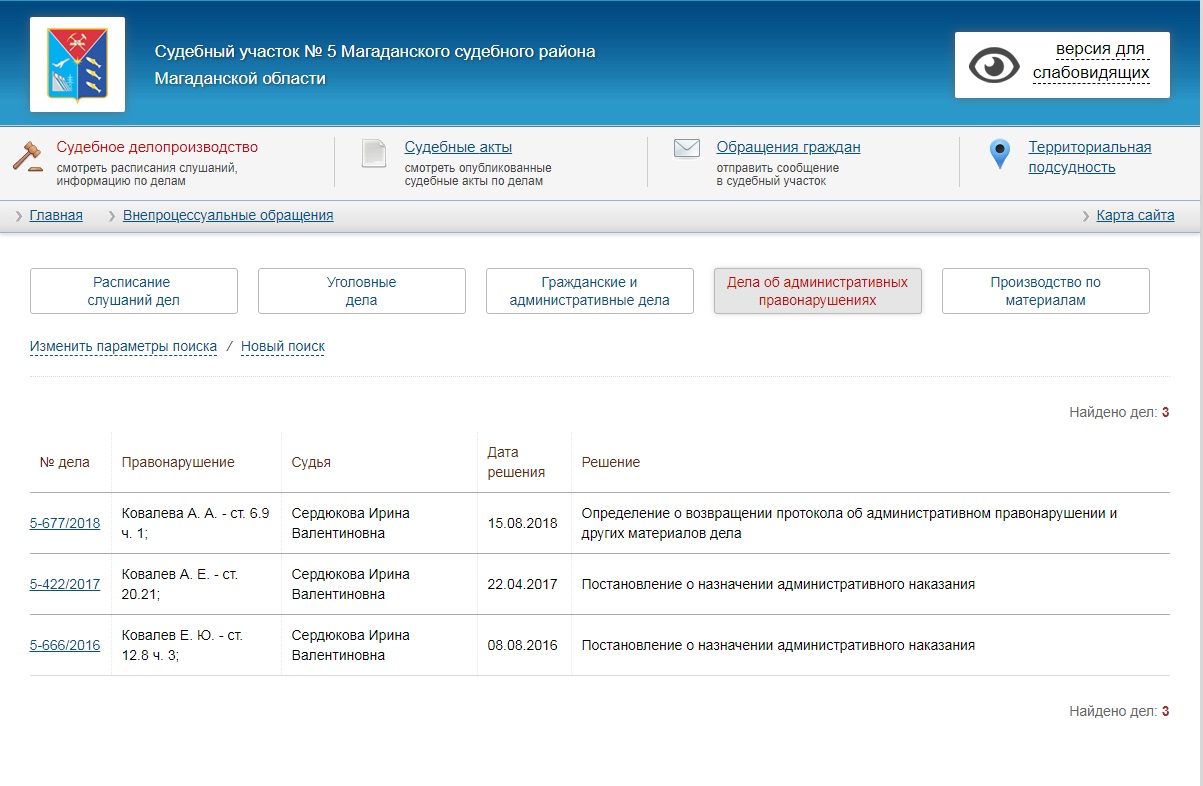
Task: Select Производство по материалам tab
Action: point(1046,291)
